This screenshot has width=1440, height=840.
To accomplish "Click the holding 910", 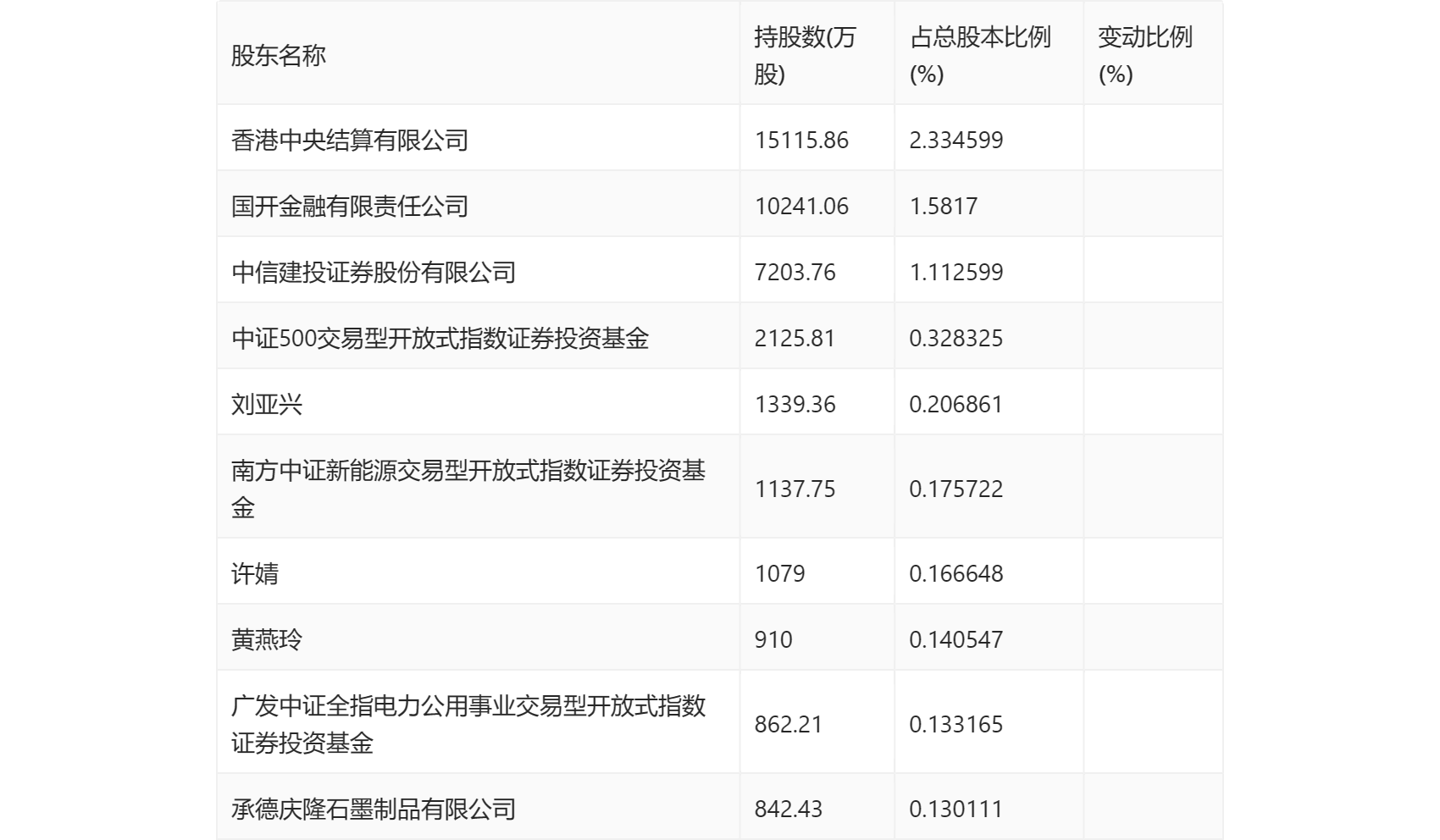I will [773, 639].
